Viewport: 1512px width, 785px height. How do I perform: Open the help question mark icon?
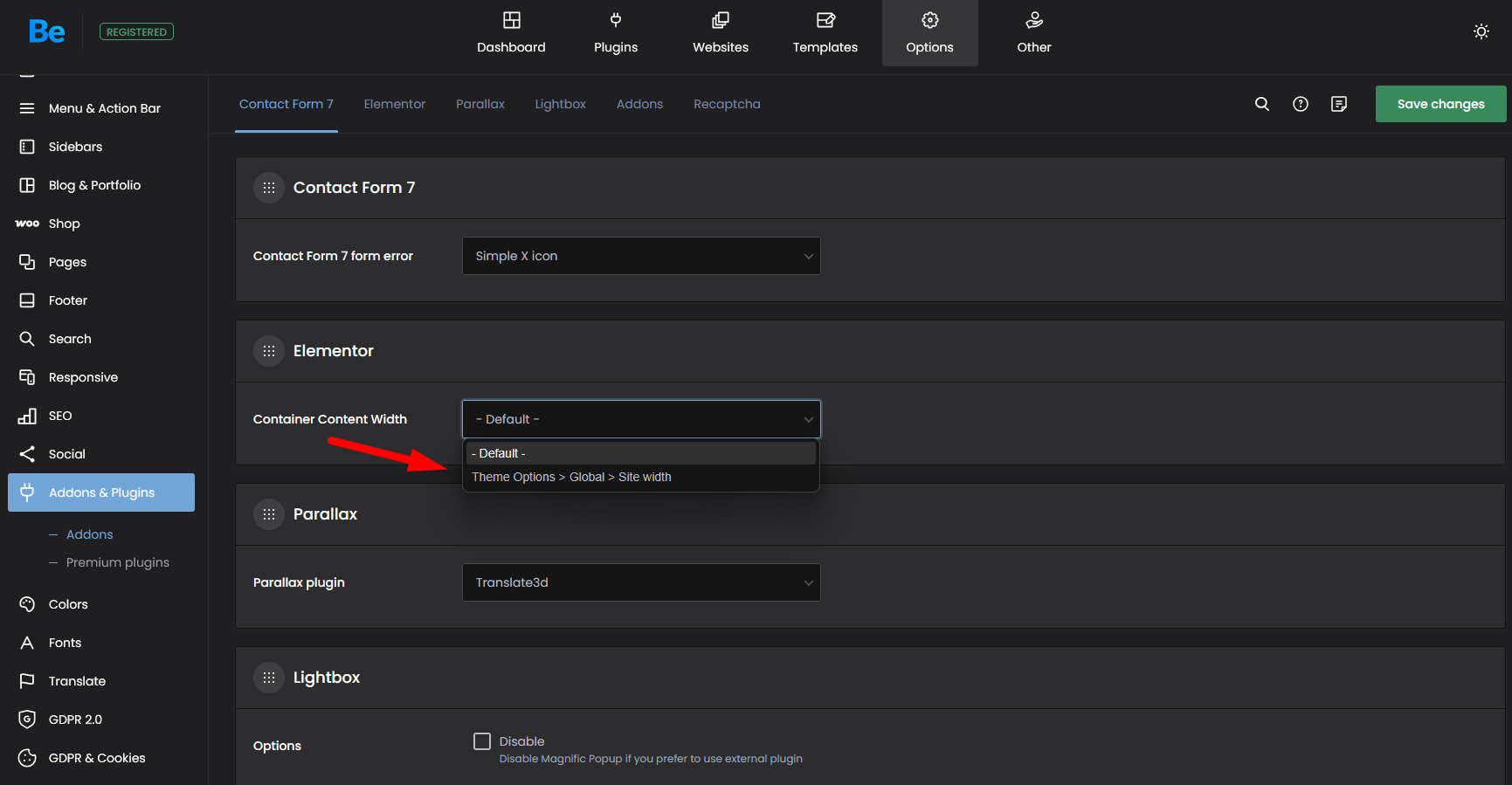(1301, 104)
